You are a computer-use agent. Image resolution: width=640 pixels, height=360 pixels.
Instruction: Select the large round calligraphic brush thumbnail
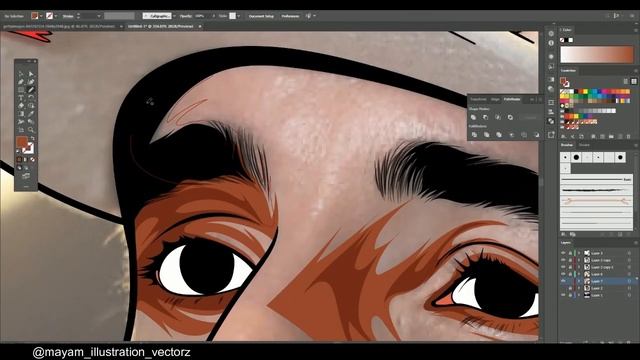(576, 157)
